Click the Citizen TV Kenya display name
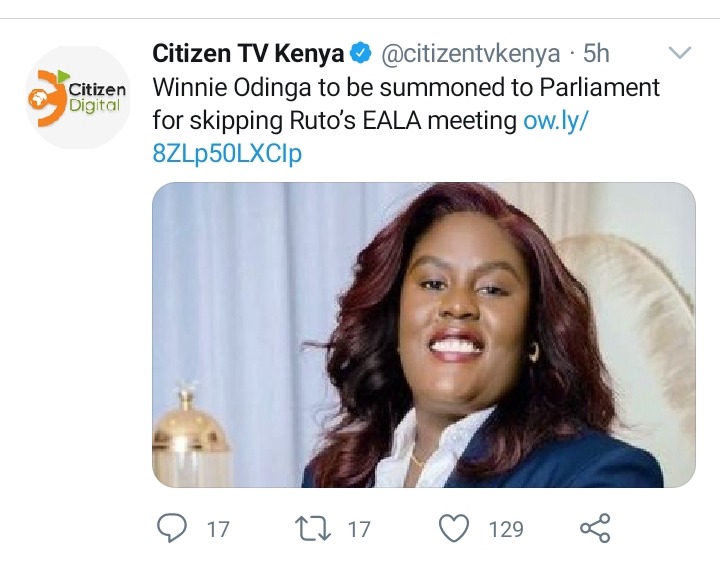720x567 pixels. pos(248,53)
